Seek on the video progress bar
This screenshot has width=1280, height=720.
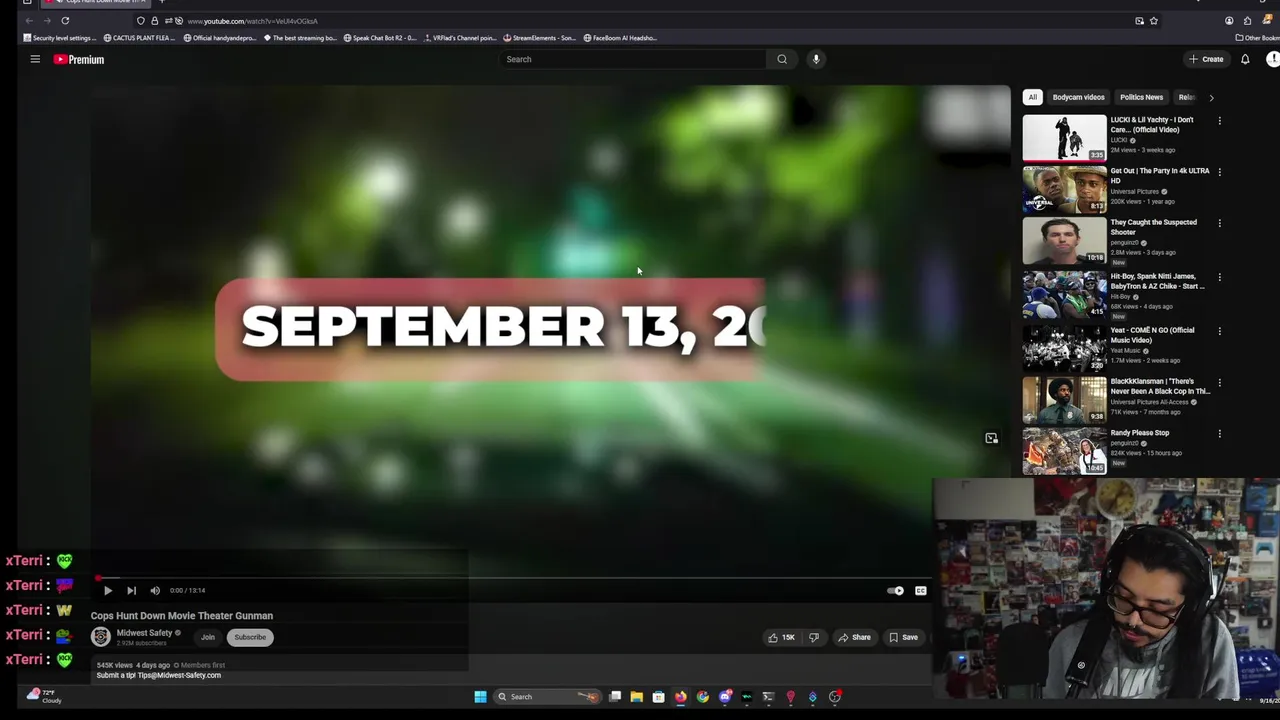(514, 578)
